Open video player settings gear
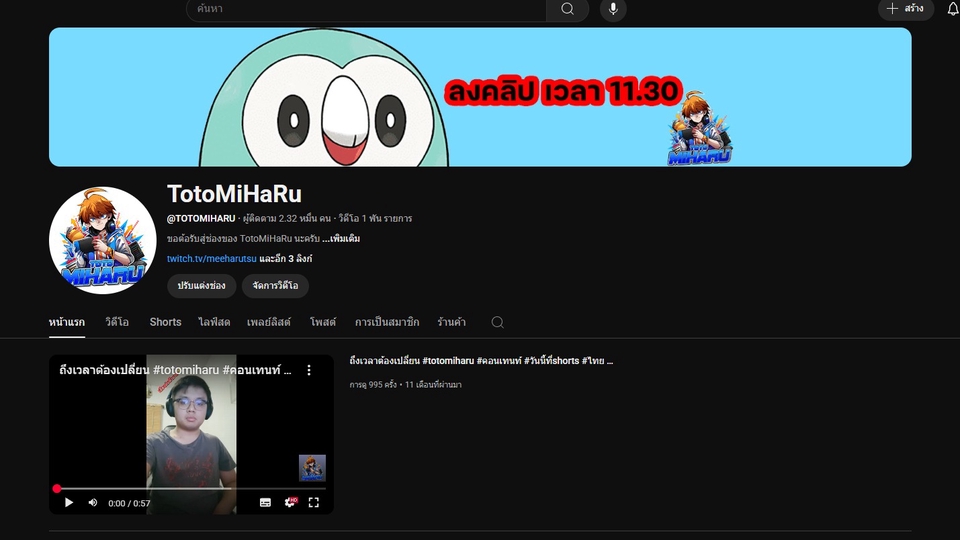Screen dimensions: 960x540 click(290, 503)
